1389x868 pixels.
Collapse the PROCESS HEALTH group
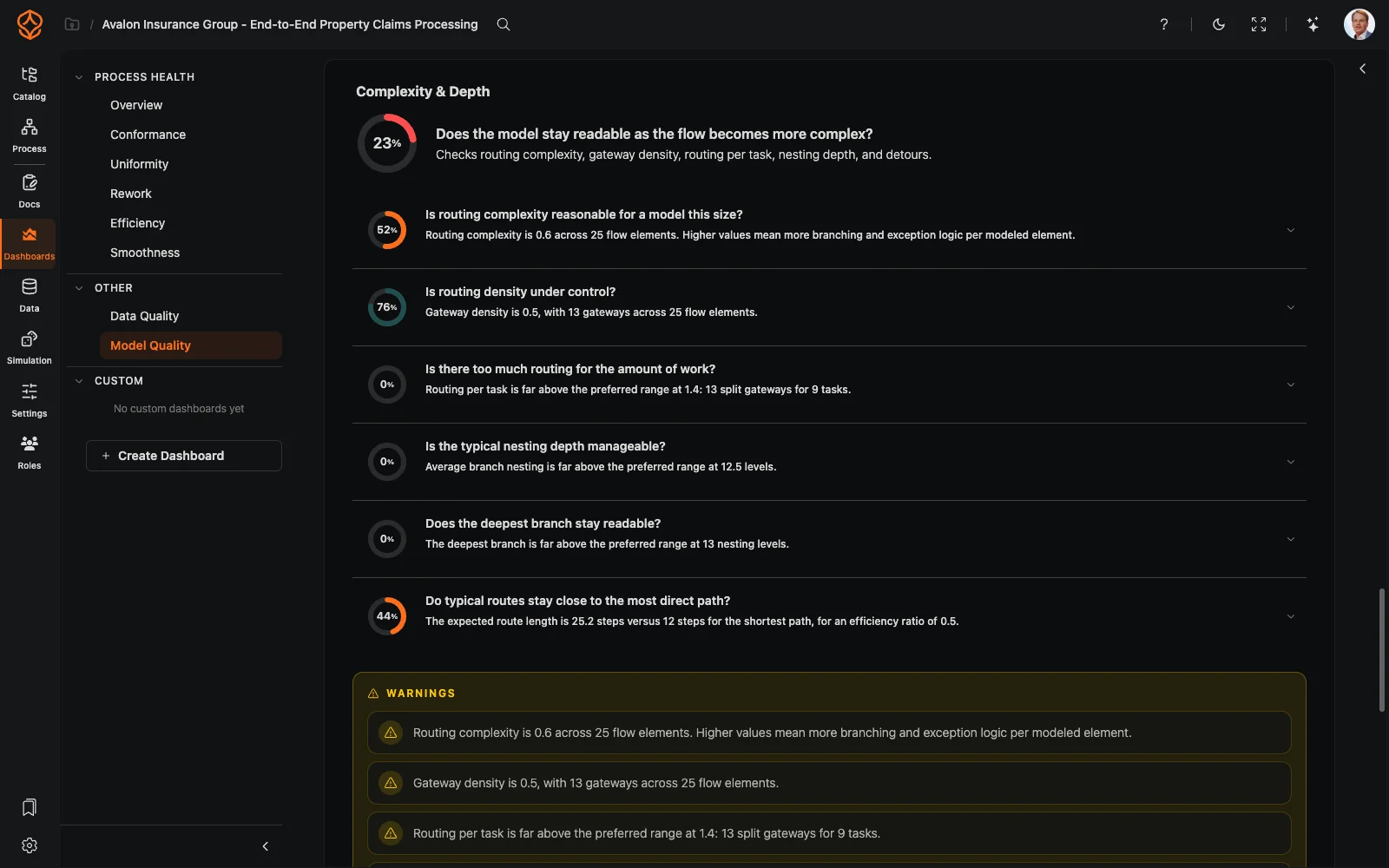tap(79, 77)
